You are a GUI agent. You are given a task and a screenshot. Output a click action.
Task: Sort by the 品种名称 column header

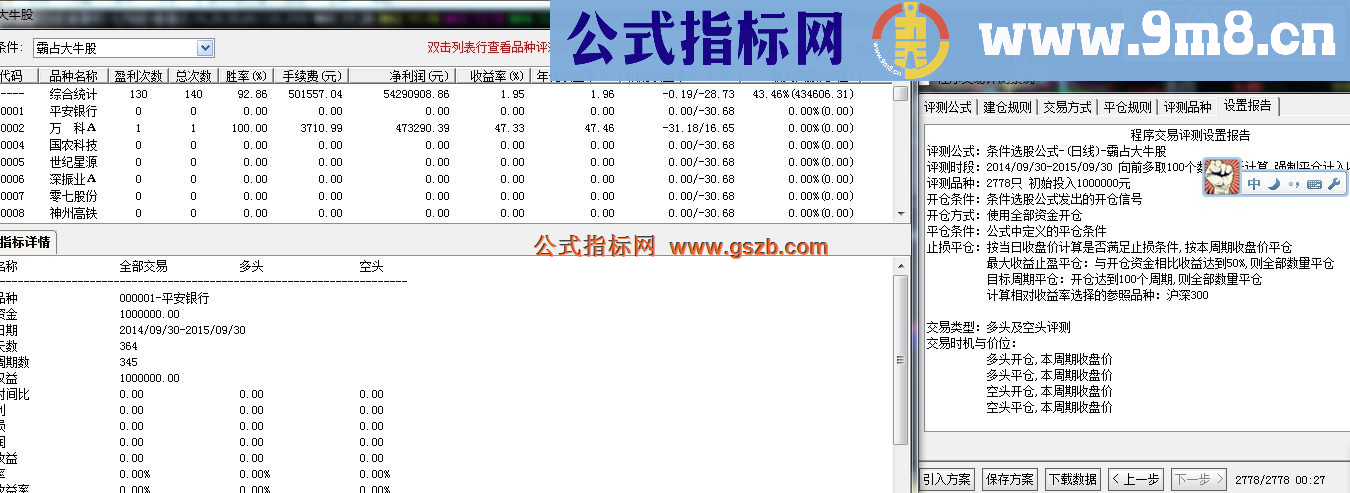coord(73,76)
